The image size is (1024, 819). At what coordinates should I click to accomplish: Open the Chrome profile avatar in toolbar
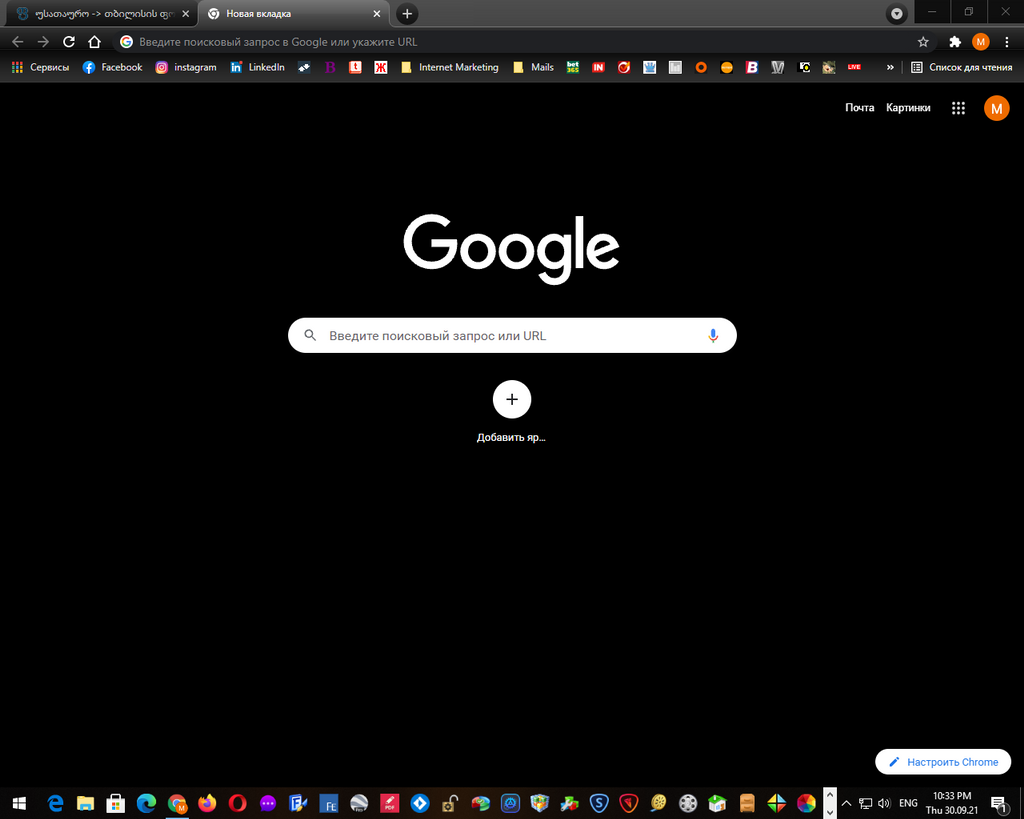point(980,42)
